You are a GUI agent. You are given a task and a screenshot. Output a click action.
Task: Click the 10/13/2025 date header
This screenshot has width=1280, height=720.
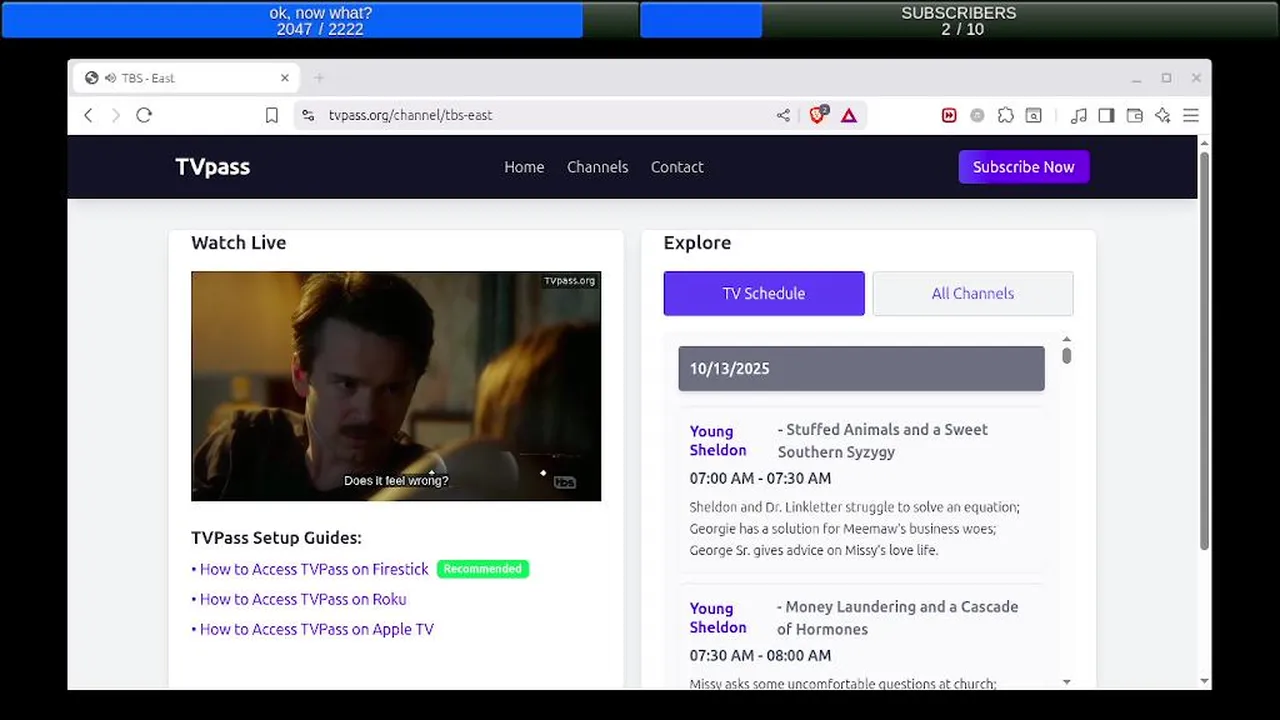[861, 368]
